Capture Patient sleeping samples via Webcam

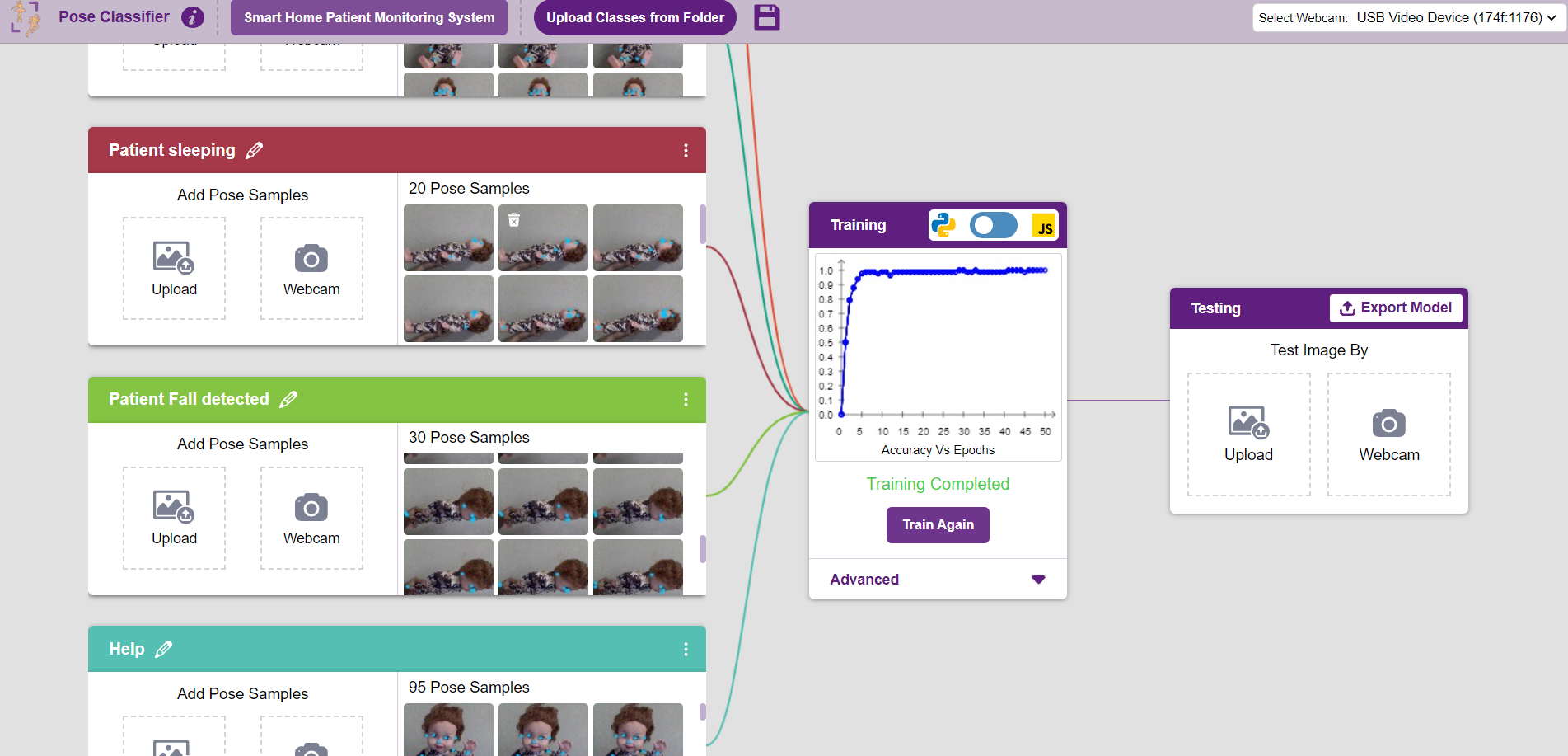pos(311,268)
